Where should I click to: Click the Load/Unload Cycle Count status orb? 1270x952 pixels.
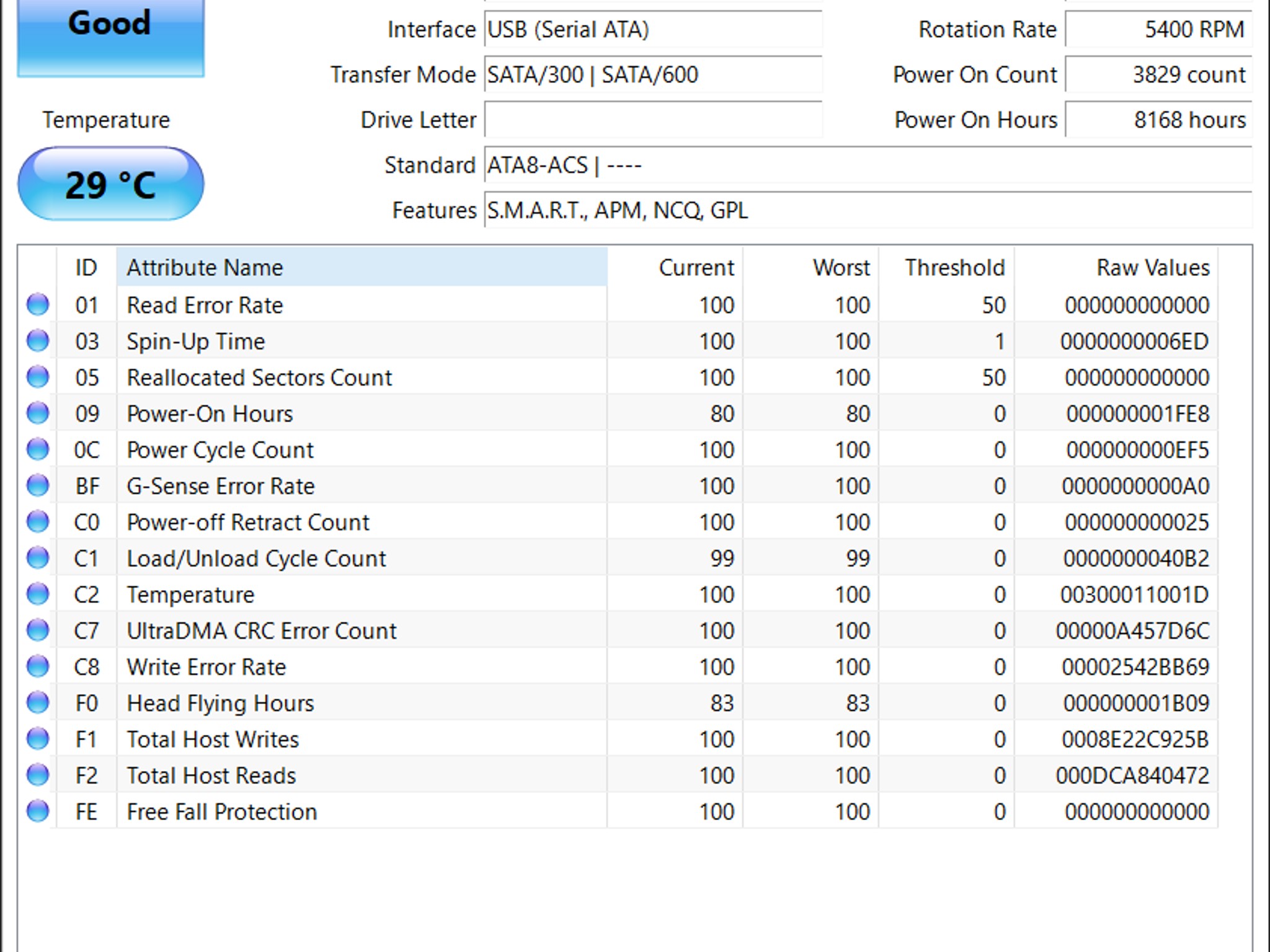[x=38, y=558]
